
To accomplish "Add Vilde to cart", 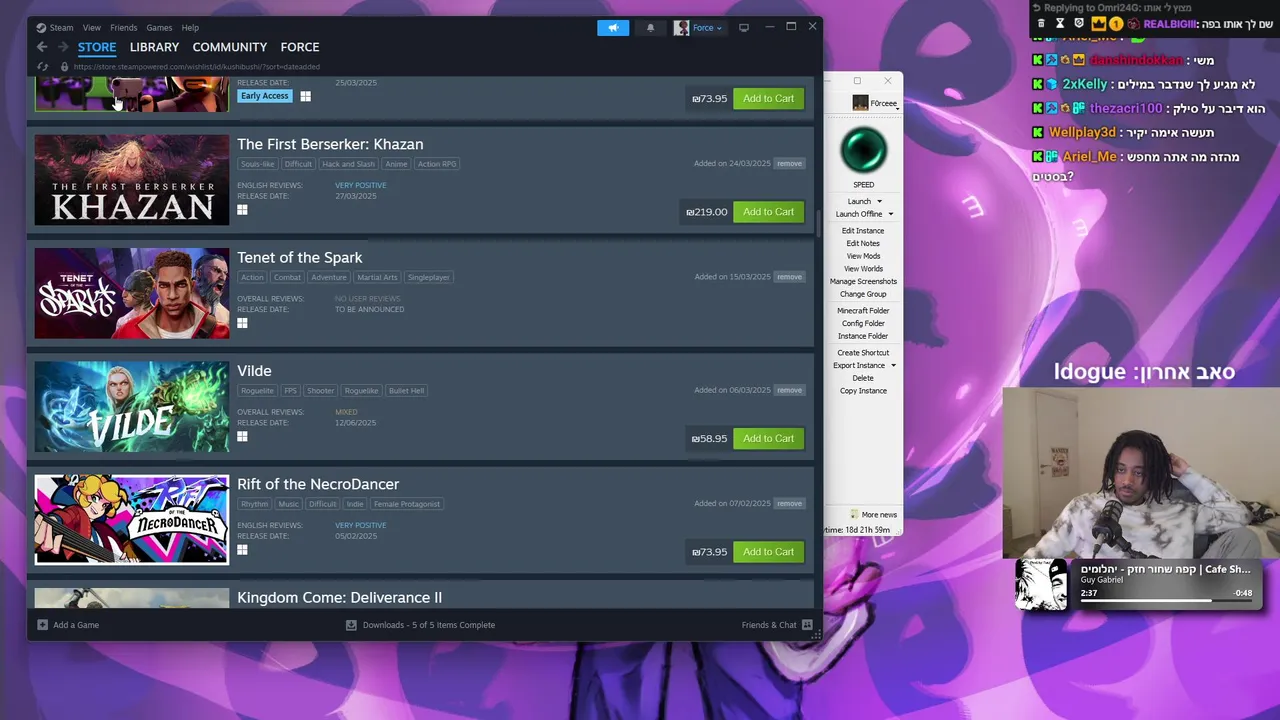I will tap(768, 438).
